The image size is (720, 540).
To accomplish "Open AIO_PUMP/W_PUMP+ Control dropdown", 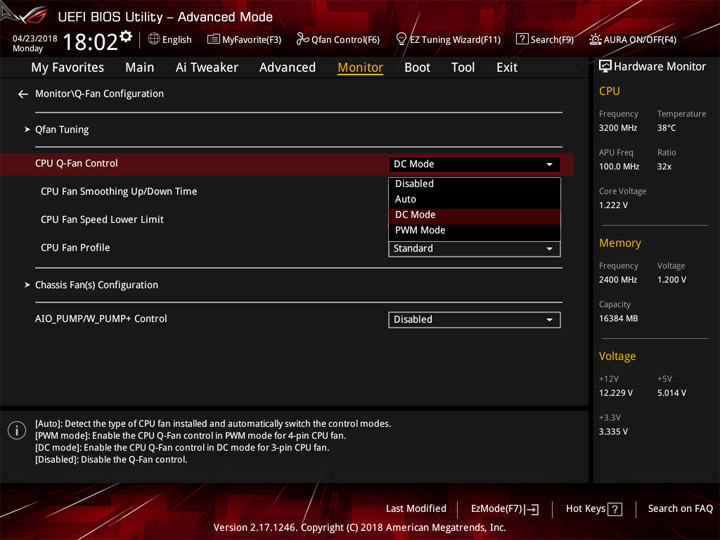I will click(474, 320).
